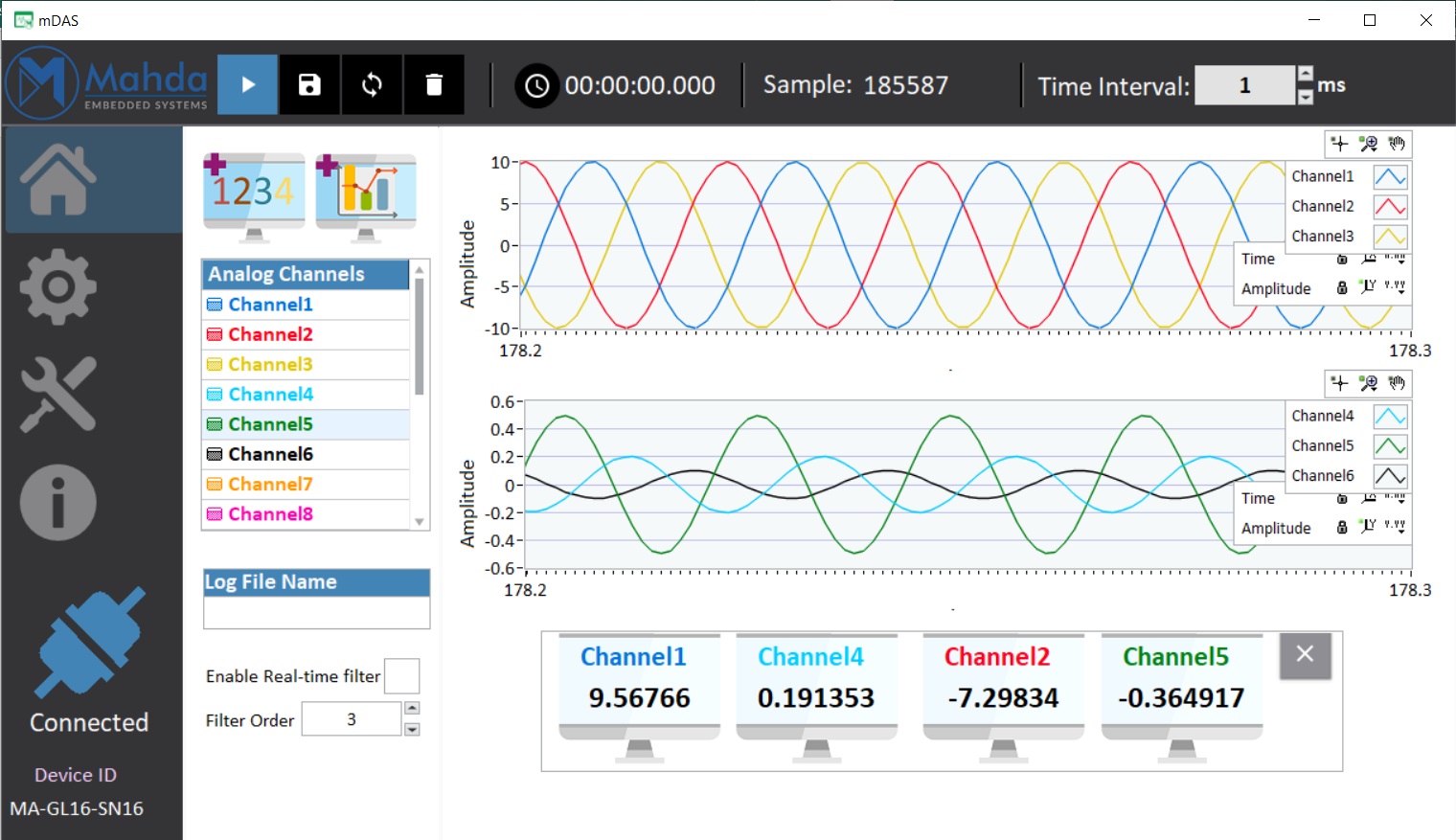The height and width of the screenshot is (840, 1456).
Task: Toggle Amplitude axis lock on bottom graph
Action: pyautogui.click(x=1342, y=527)
